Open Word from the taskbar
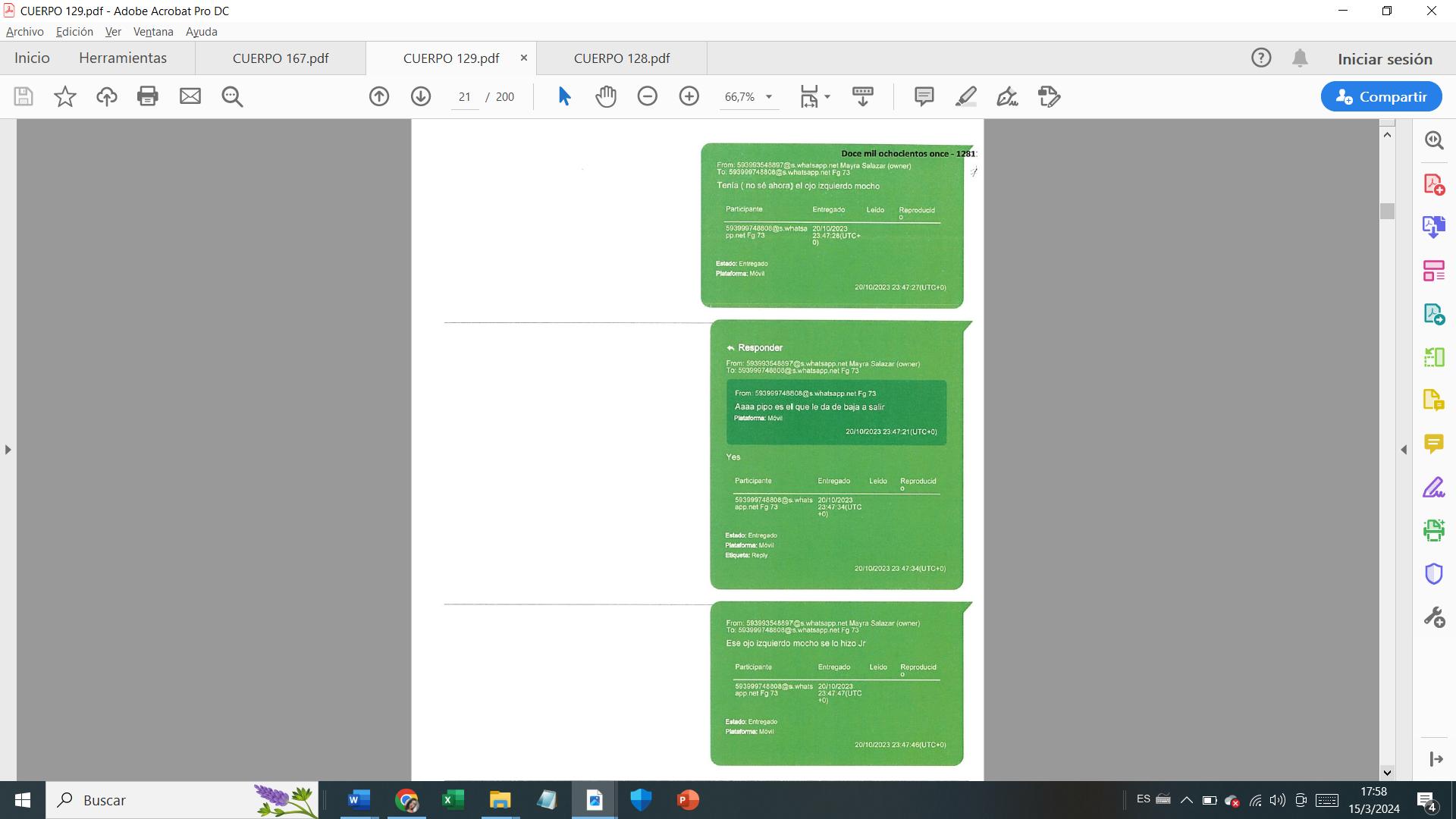Viewport: 1456px width, 819px height. [358, 800]
